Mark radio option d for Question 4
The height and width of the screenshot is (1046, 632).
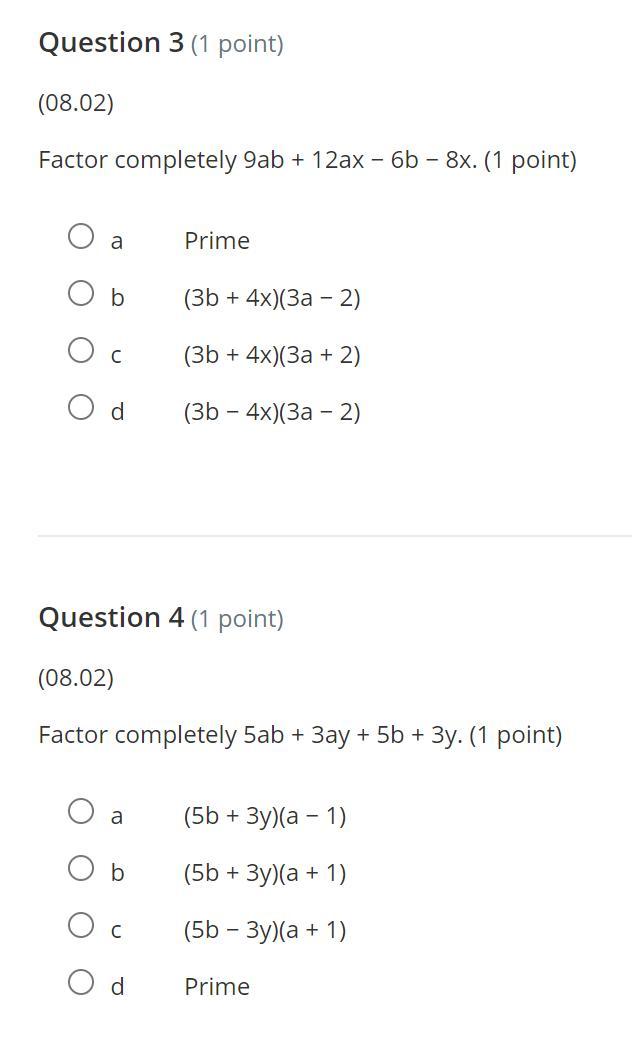[81, 982]
